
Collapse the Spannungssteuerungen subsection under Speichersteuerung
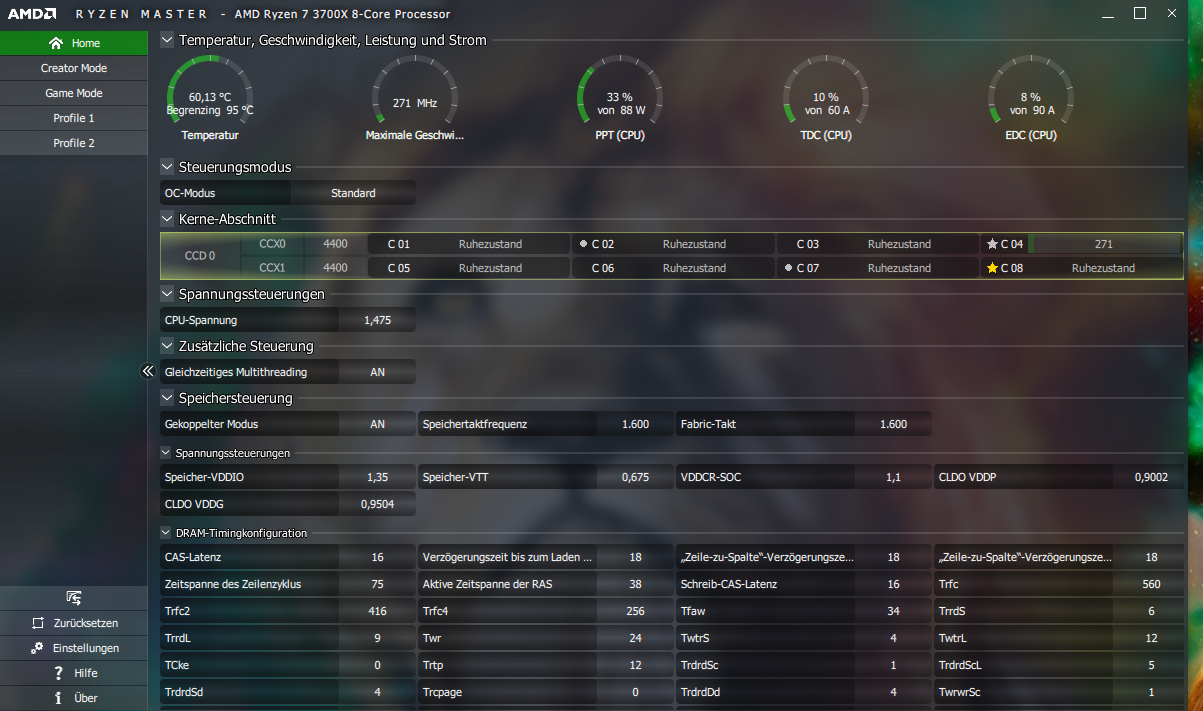[x=166, y=453]
